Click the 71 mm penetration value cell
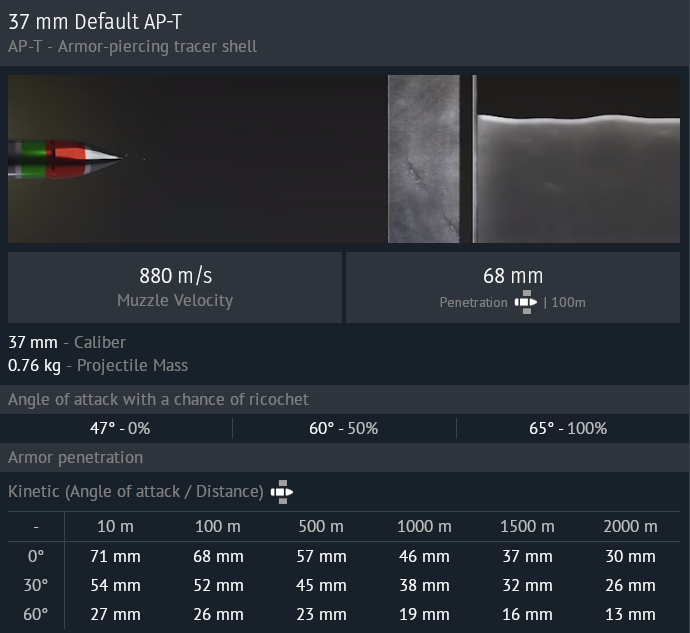This screenshot has width=690, height=633. click(x=116, y=556)
